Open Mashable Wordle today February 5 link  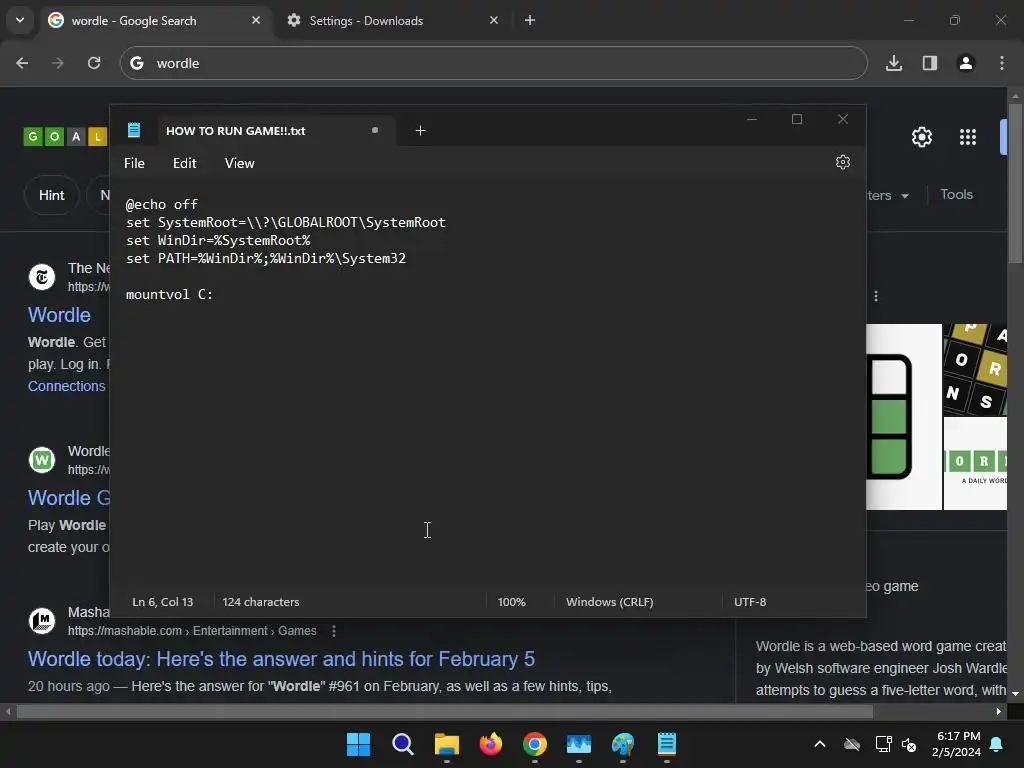click(x=281, y=658)
